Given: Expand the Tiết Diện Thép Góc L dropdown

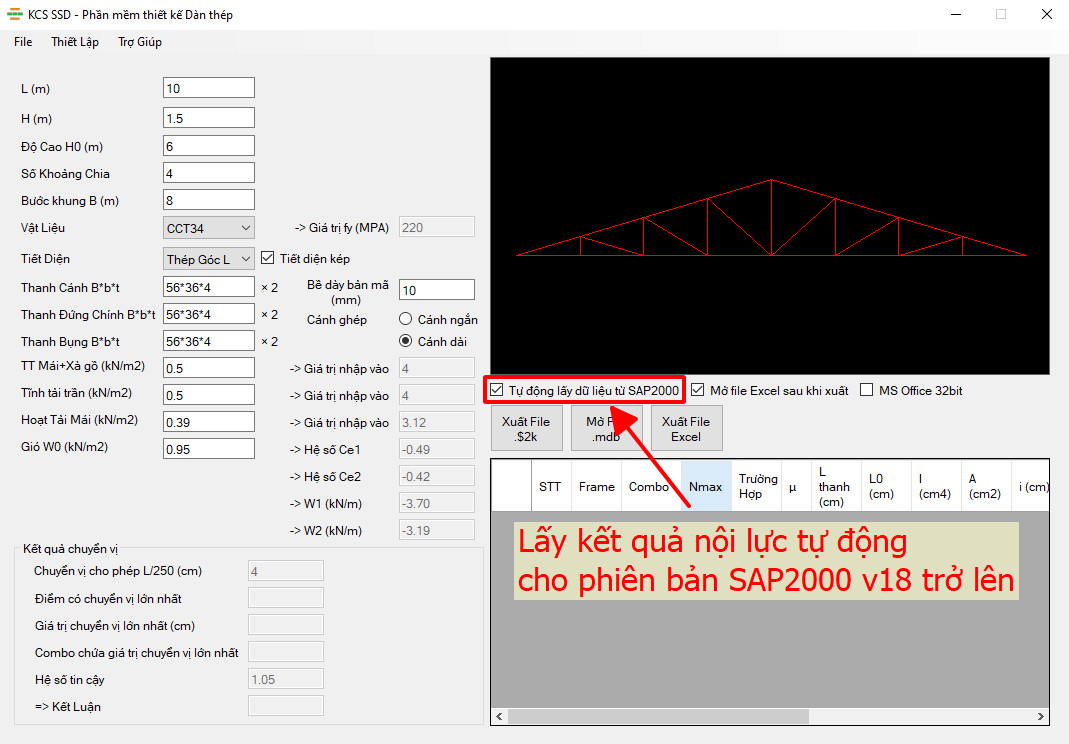Looking at the screenshot, I should 209,259.
